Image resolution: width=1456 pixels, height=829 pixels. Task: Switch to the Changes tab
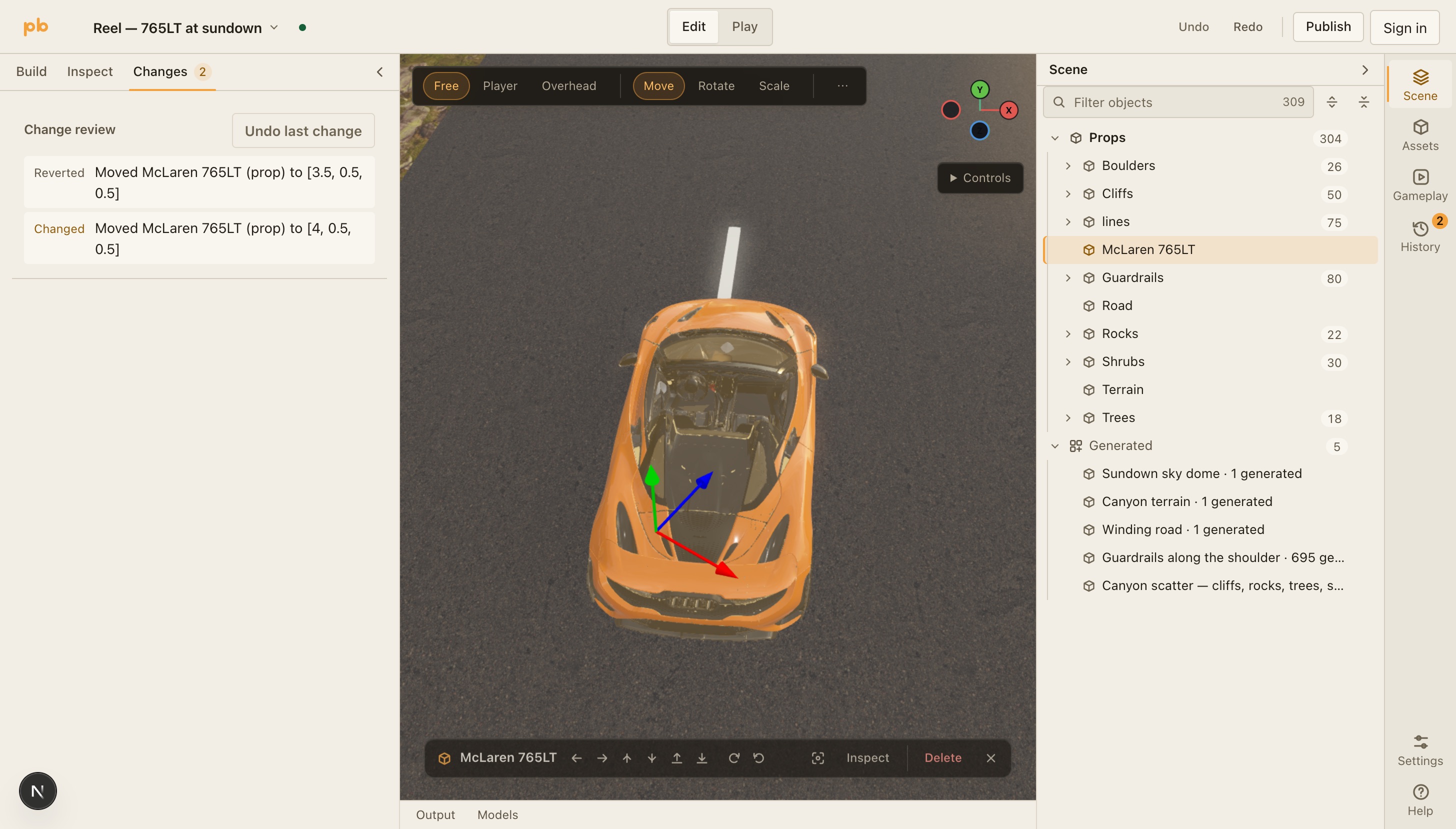[172, 71]
